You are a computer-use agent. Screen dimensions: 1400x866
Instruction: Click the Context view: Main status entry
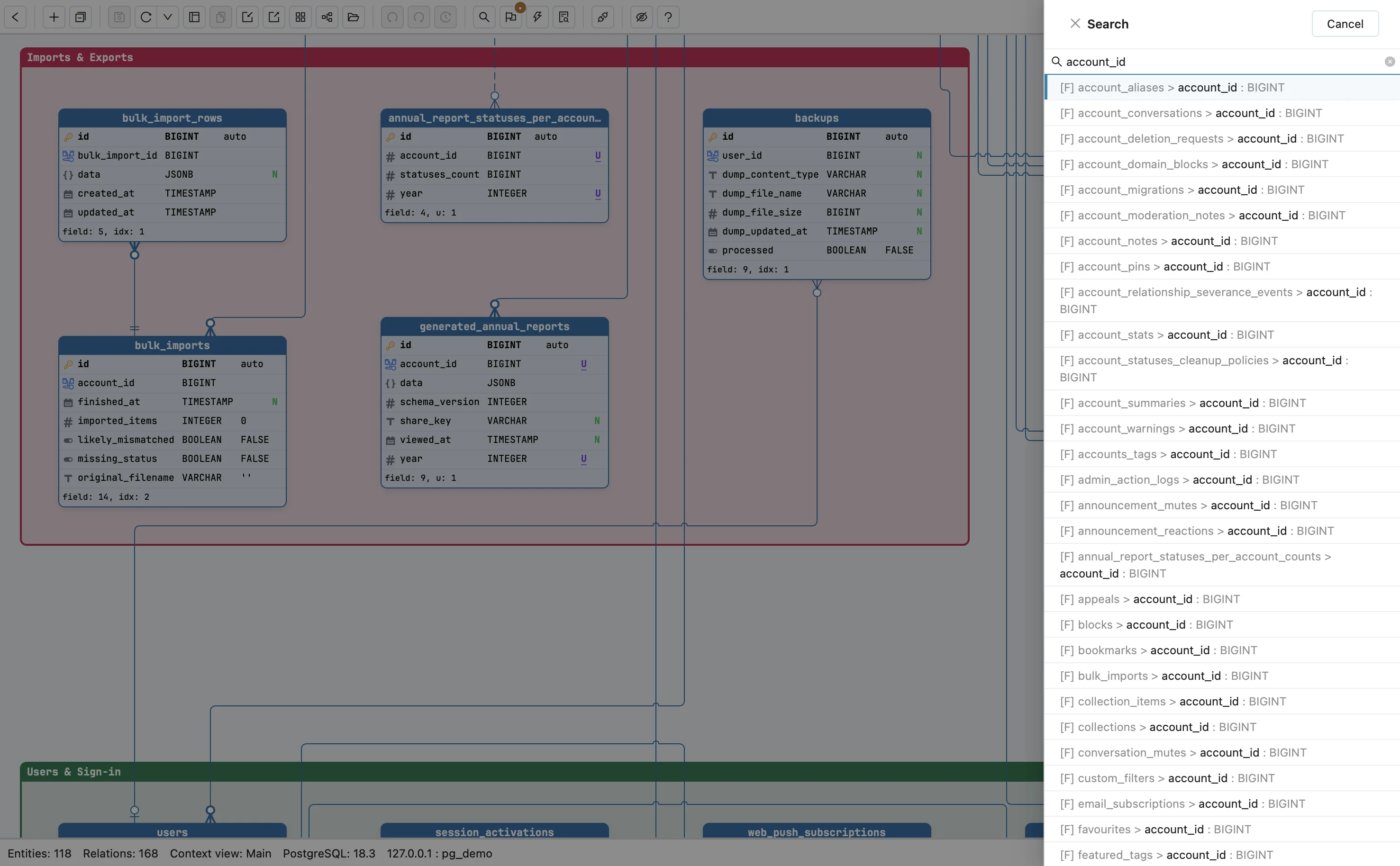click(220, 853)
